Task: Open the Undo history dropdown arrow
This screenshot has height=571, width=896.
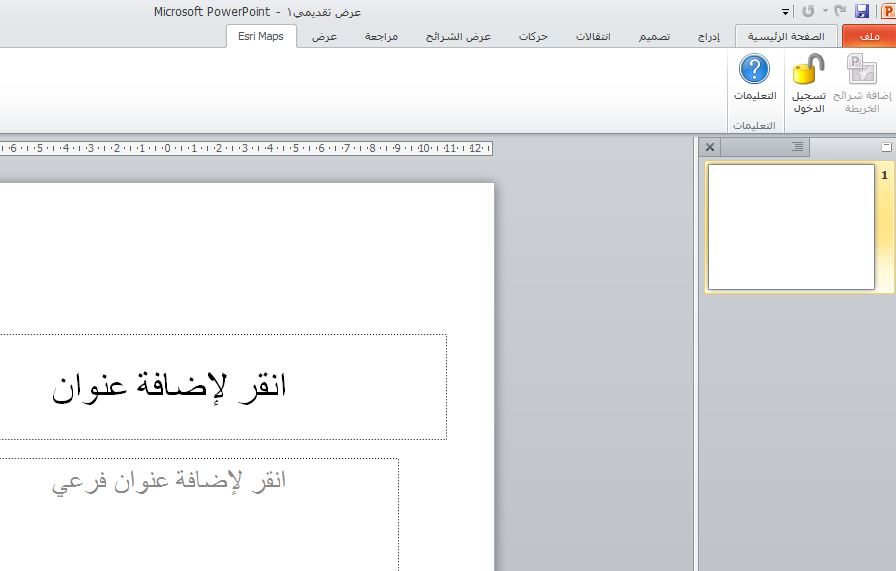Action: click(x=825, y=11)
